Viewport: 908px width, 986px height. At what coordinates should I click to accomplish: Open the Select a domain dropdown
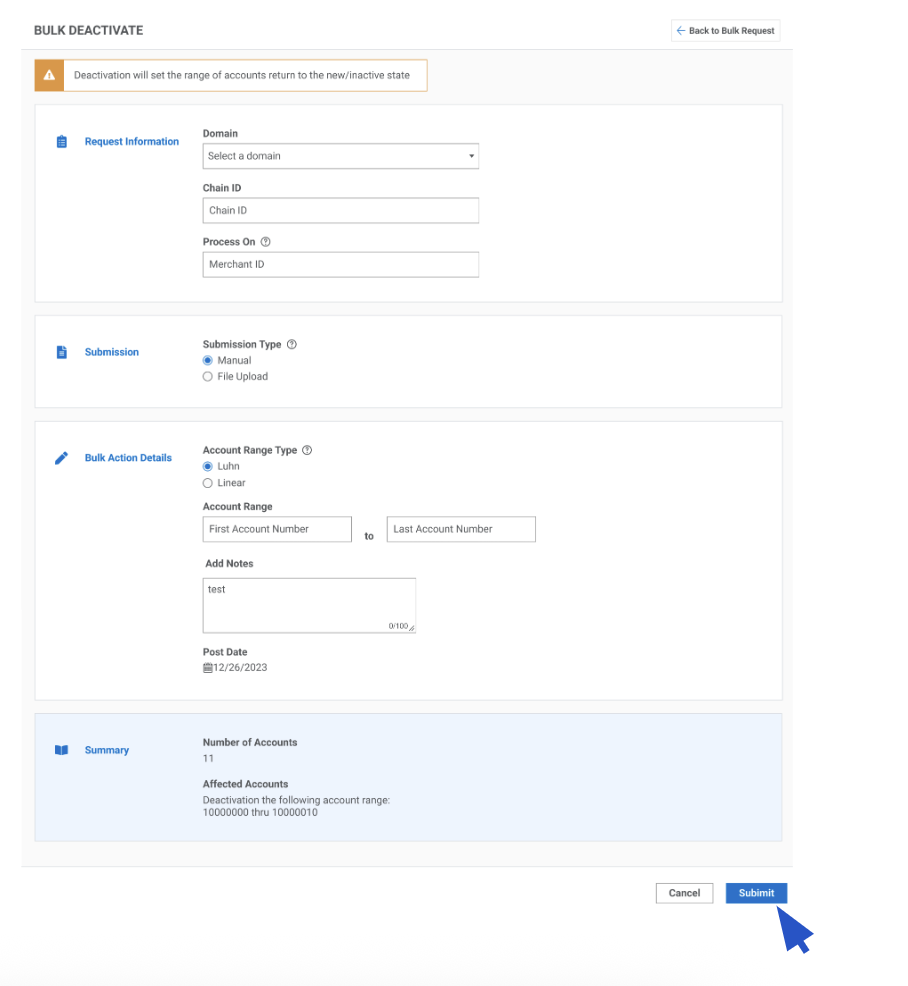tap(340, 156)
